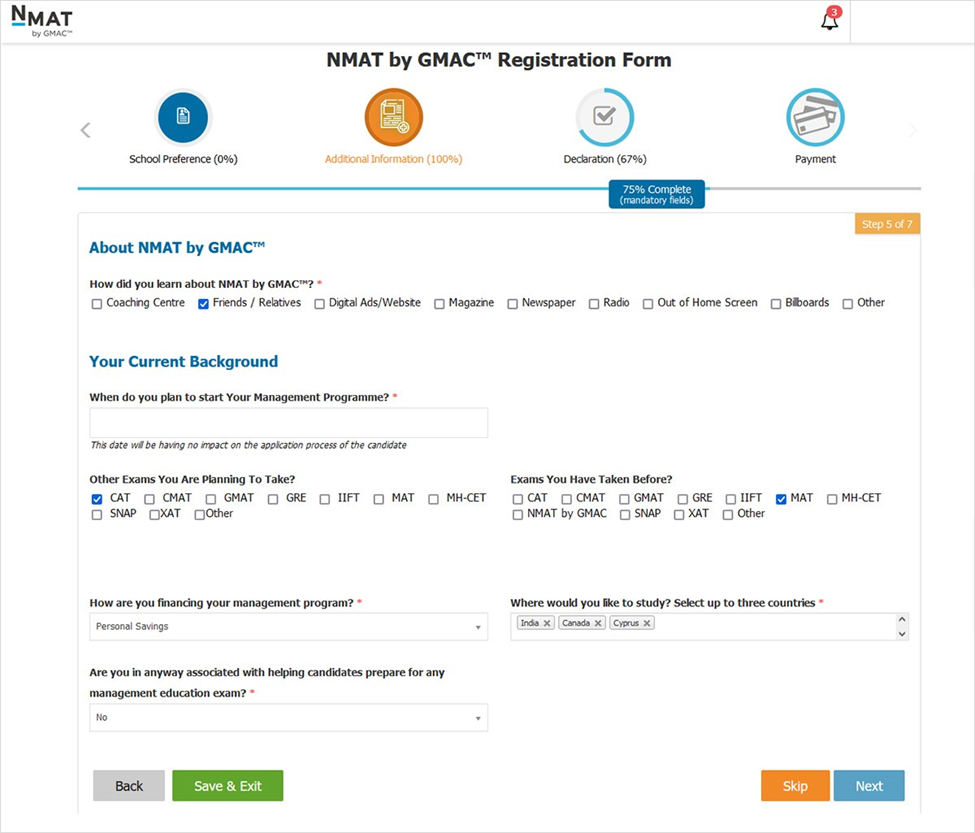Select the Additional Information step icon
This screenshot has width=975, height=833.
click(x=394, y=117)
